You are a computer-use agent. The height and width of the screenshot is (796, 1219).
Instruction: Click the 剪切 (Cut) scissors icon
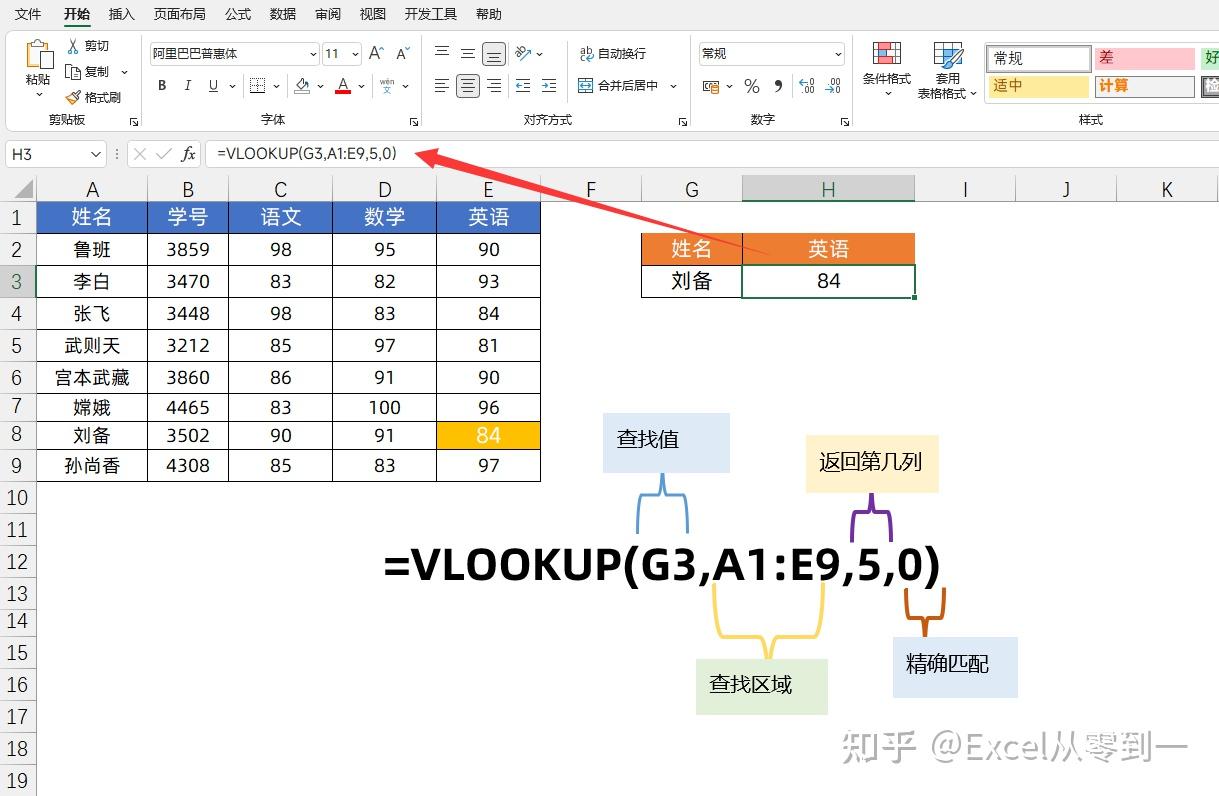[72, 45]
